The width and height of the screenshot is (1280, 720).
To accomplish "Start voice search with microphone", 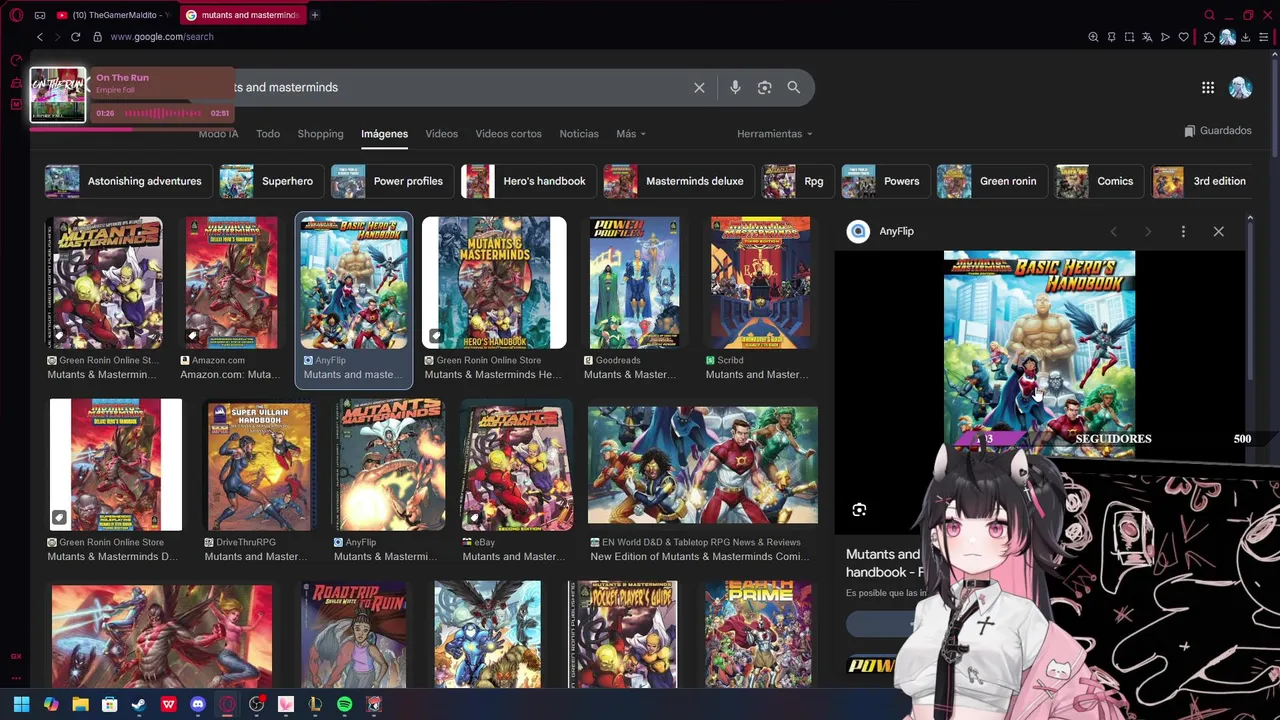I will tap(735, 88).
